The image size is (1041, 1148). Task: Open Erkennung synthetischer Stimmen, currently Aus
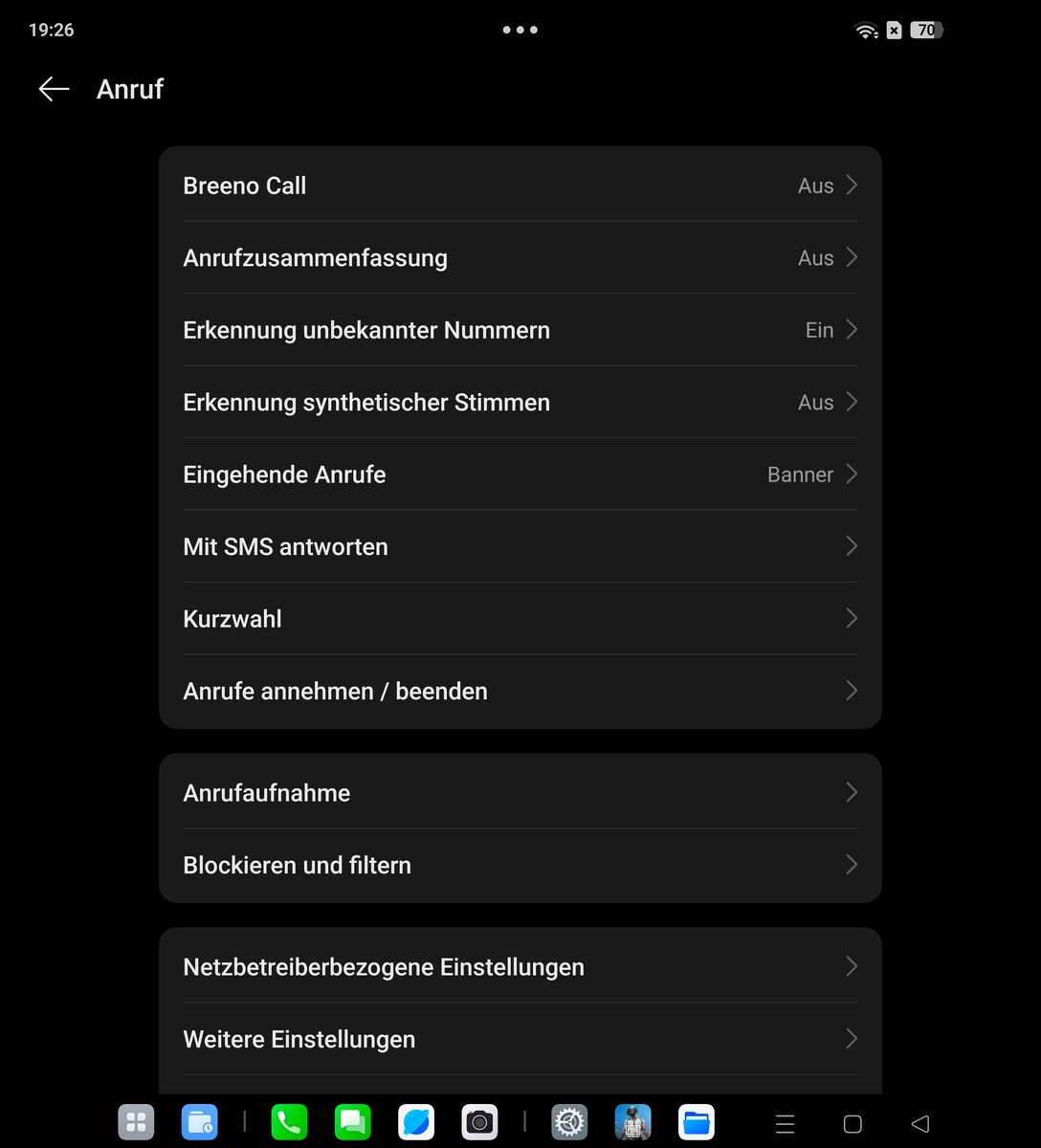520,402
